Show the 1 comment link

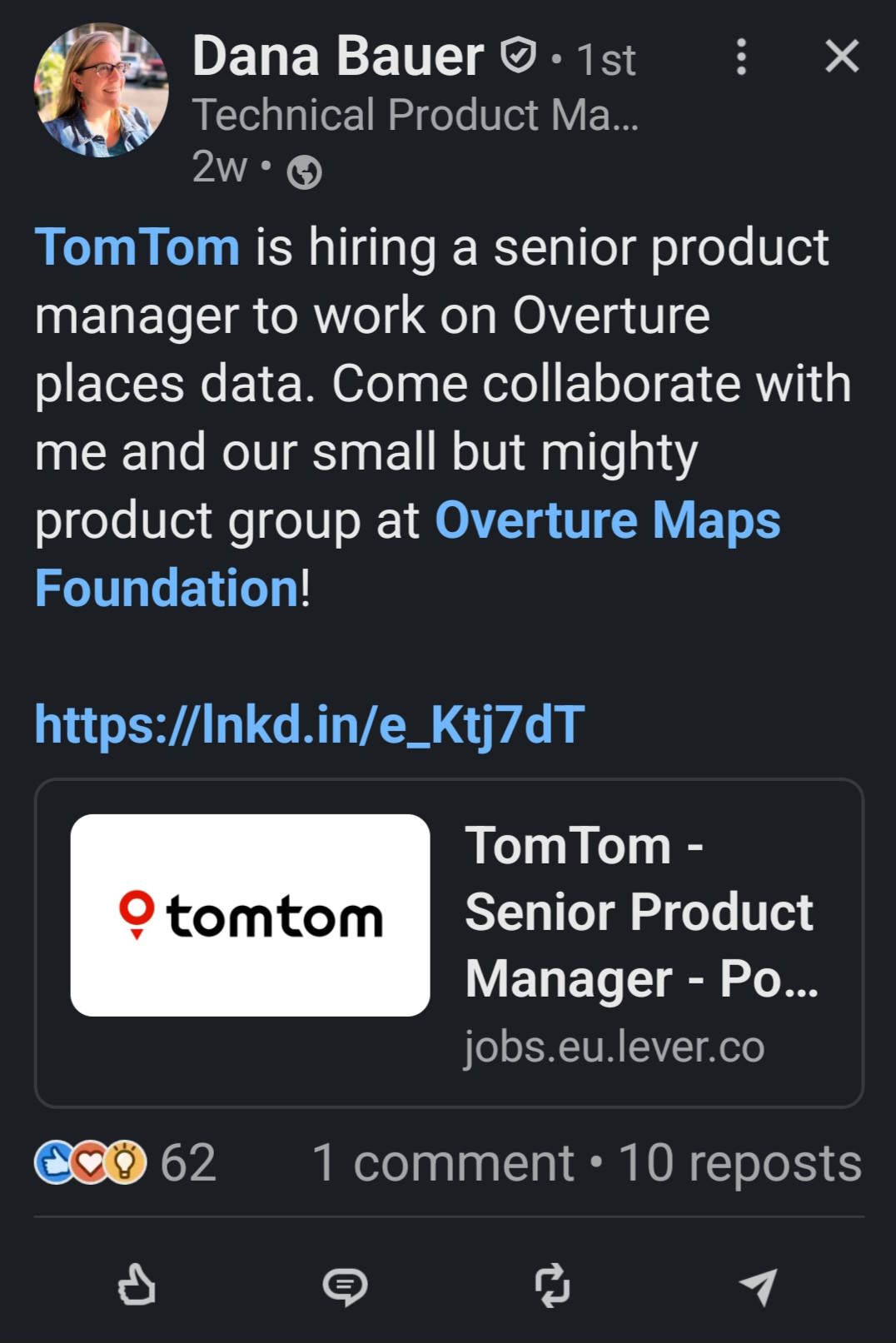pyautogui.click(x=442, y=1162)
